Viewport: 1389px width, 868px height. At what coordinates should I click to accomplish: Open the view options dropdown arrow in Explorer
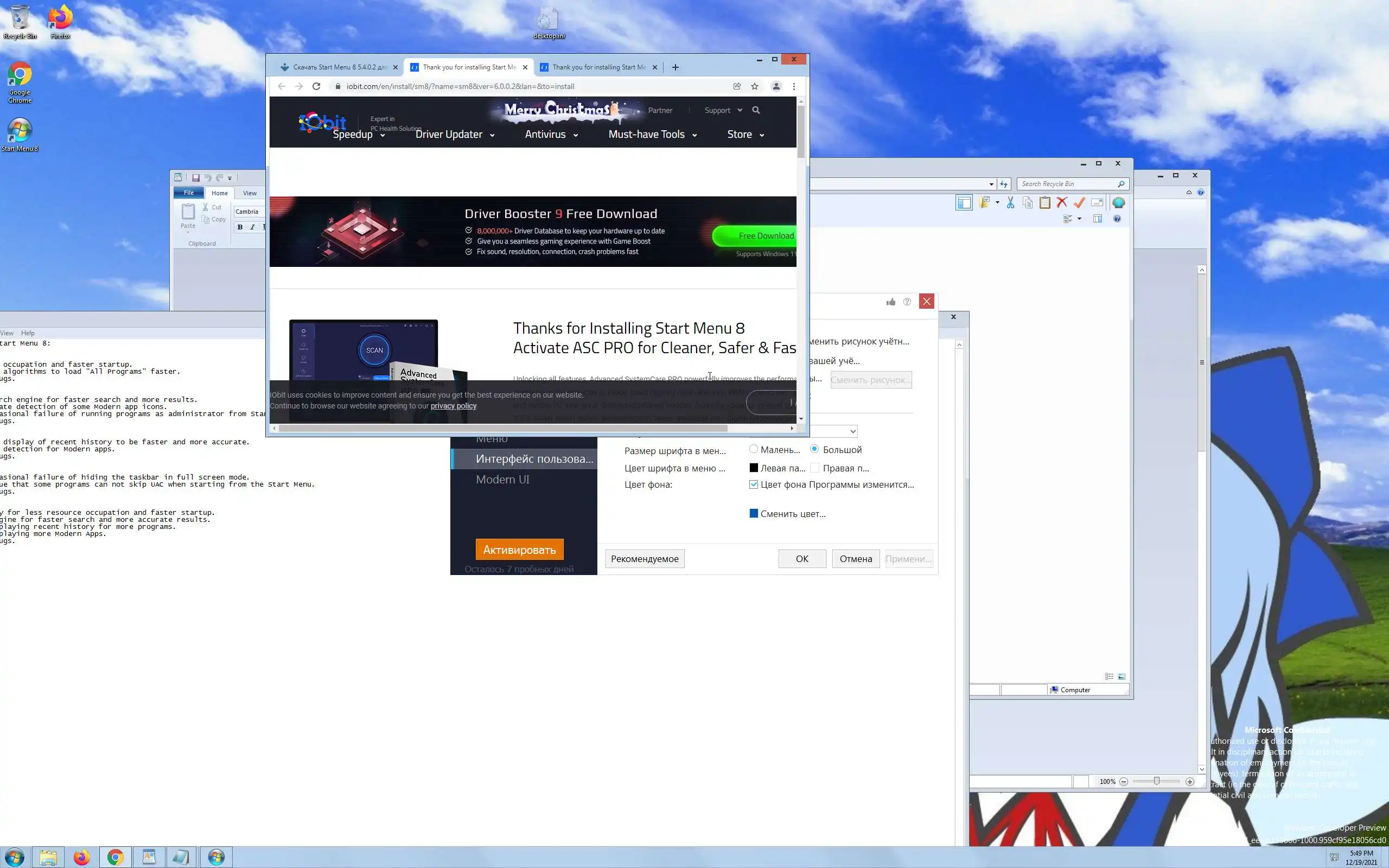coord(1079,219)
